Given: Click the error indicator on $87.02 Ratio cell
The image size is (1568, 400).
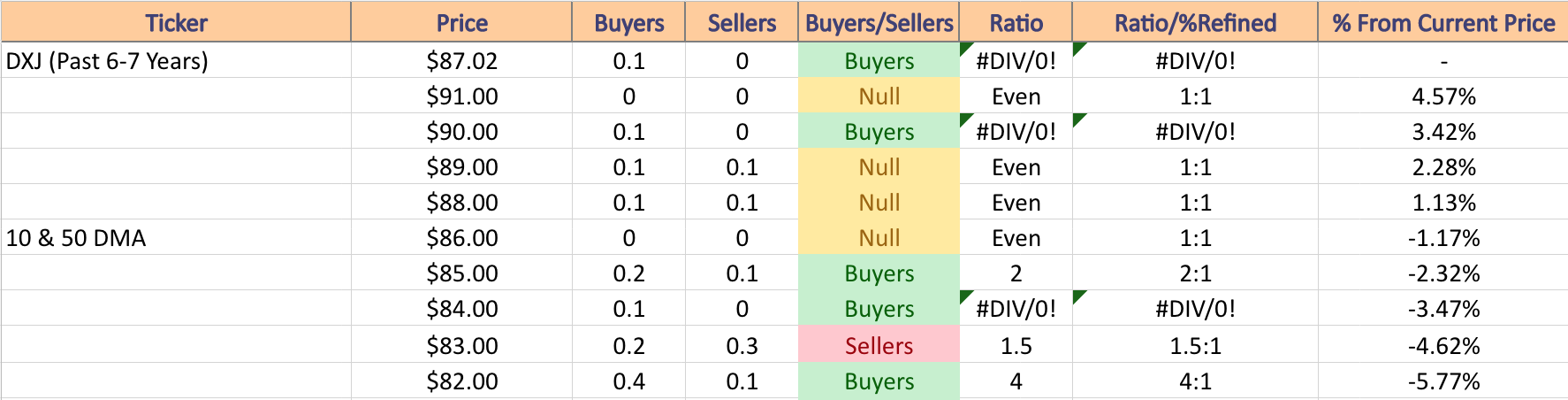Looking at the screenshot, I should point(964,48).
